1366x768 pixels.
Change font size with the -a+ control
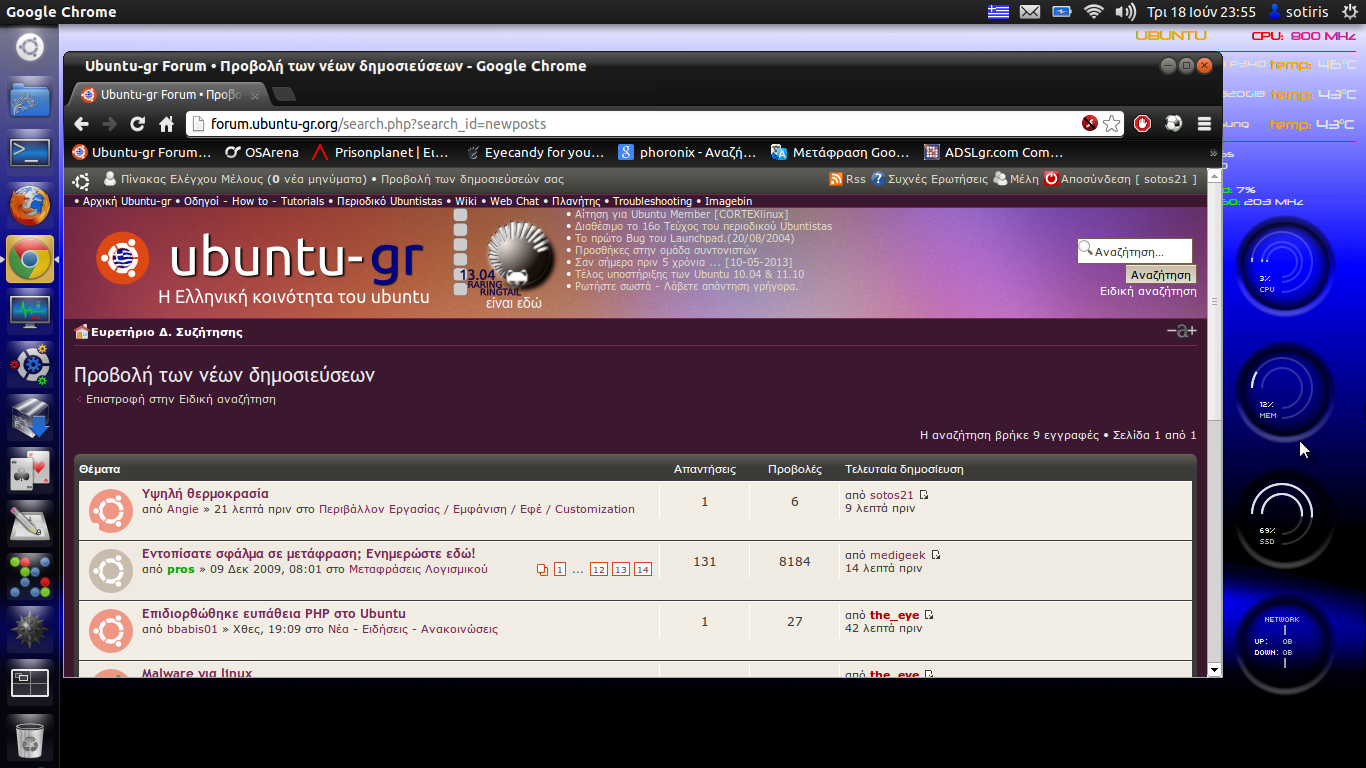coord(1181,331)
